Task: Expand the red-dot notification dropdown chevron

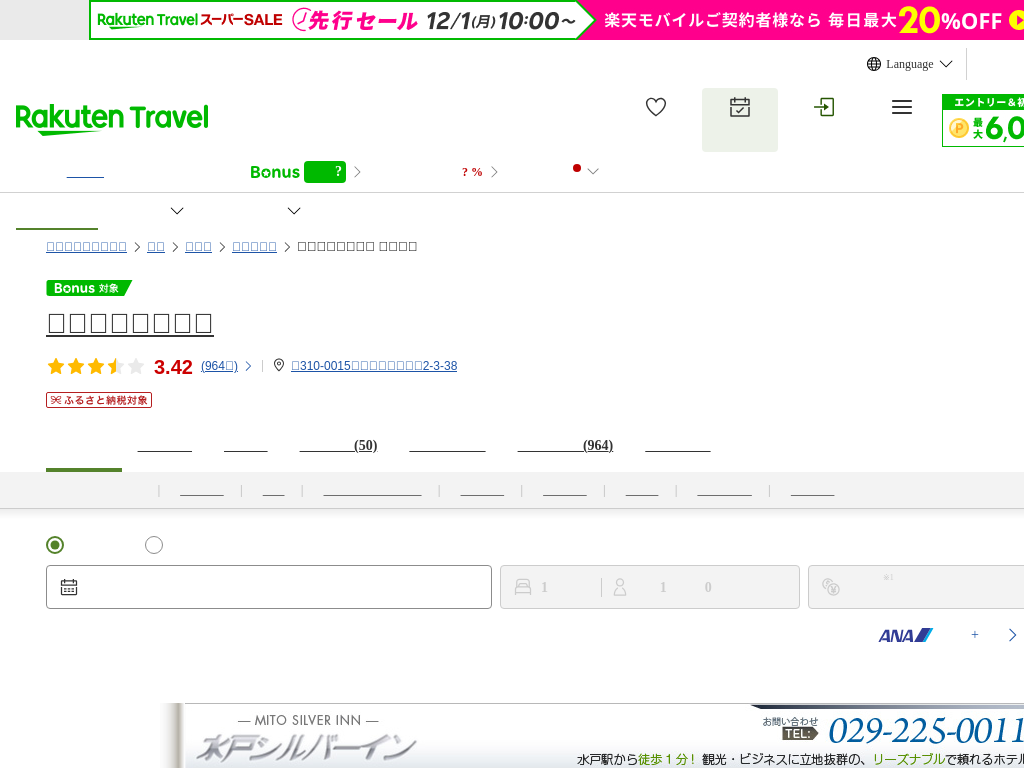Action: pyautogui.click(x=593, y=171)
